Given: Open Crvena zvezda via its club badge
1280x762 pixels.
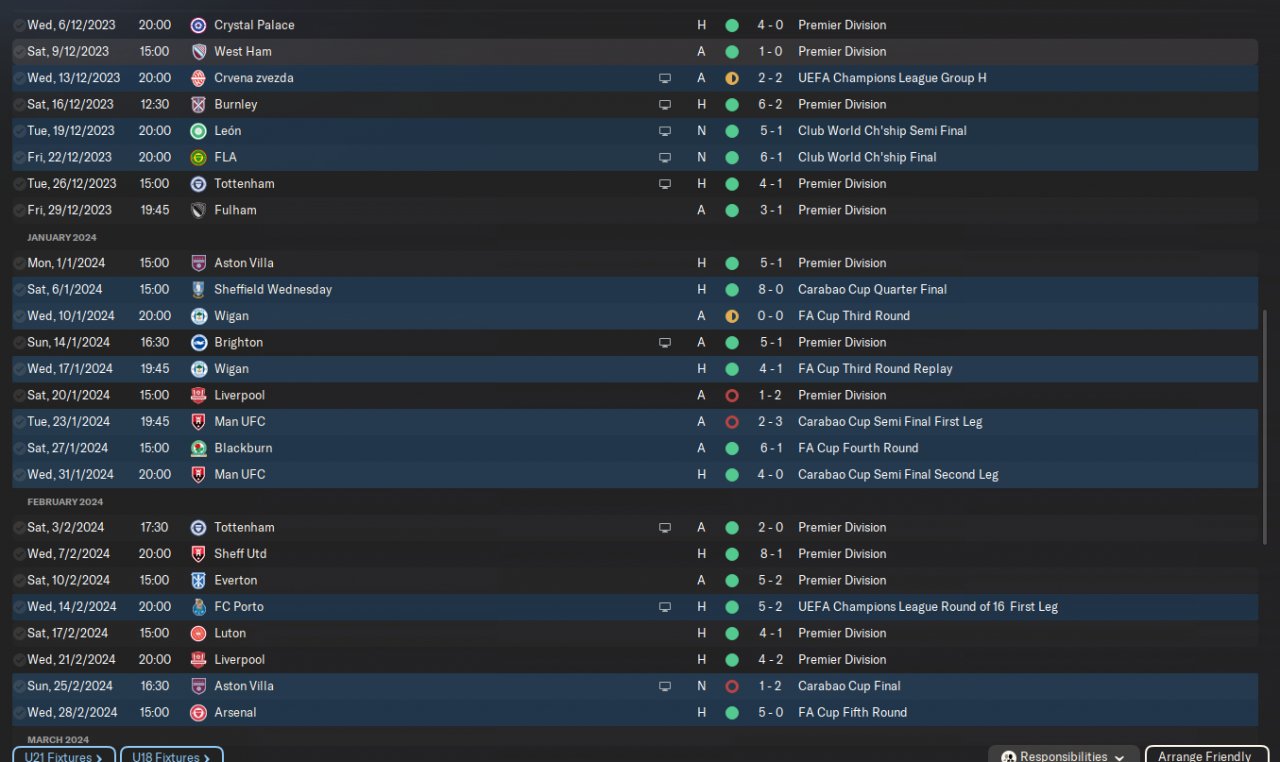Looking at the screenshot, I should coord(198,78).
